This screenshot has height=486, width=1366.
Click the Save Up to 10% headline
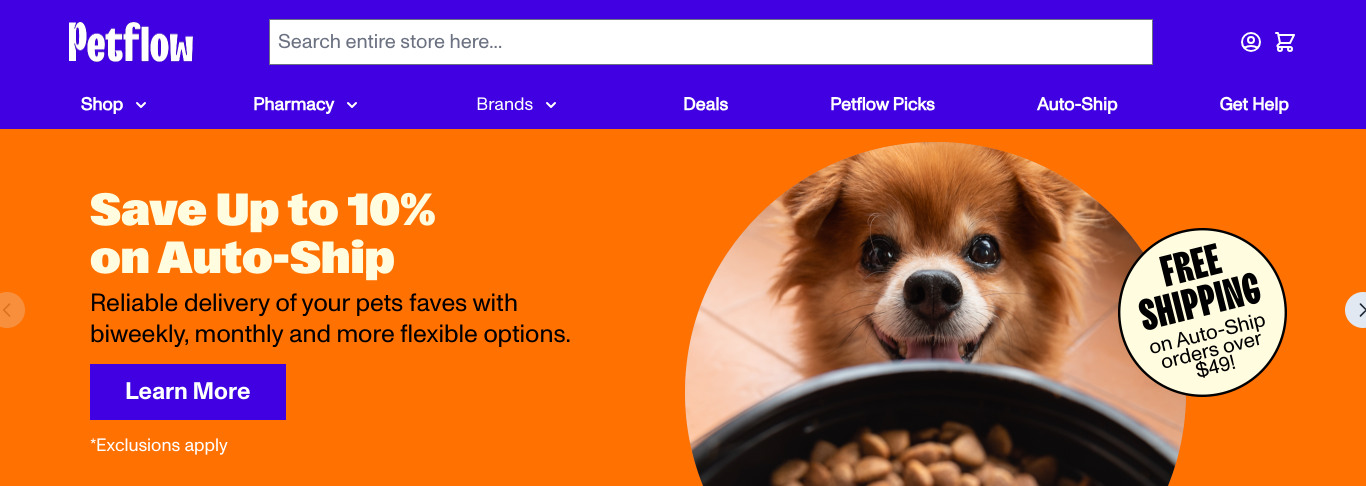point(262,234)
